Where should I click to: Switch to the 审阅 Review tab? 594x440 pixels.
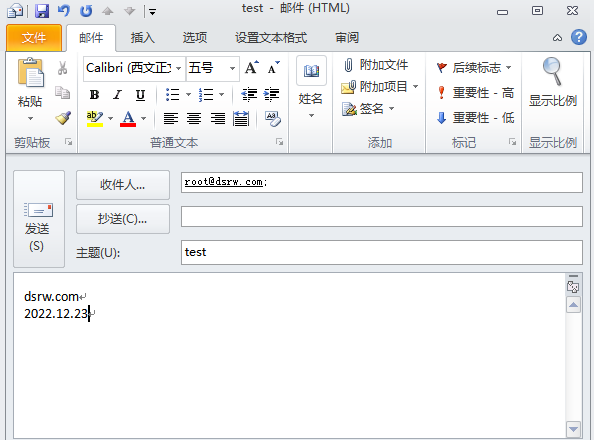tap(347, 38)
